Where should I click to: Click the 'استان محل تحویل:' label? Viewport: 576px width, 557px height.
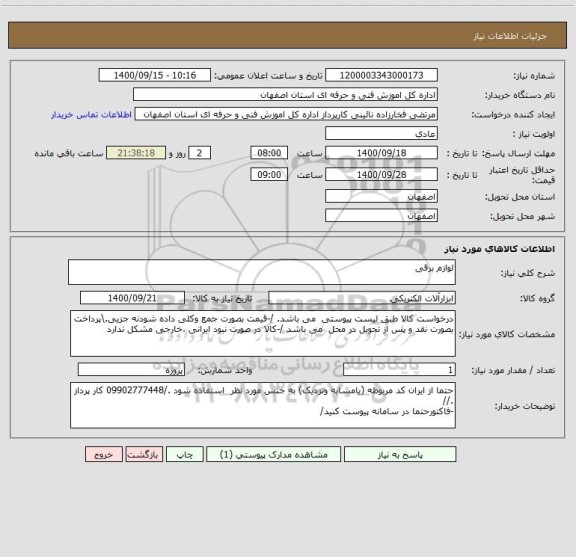520,197
